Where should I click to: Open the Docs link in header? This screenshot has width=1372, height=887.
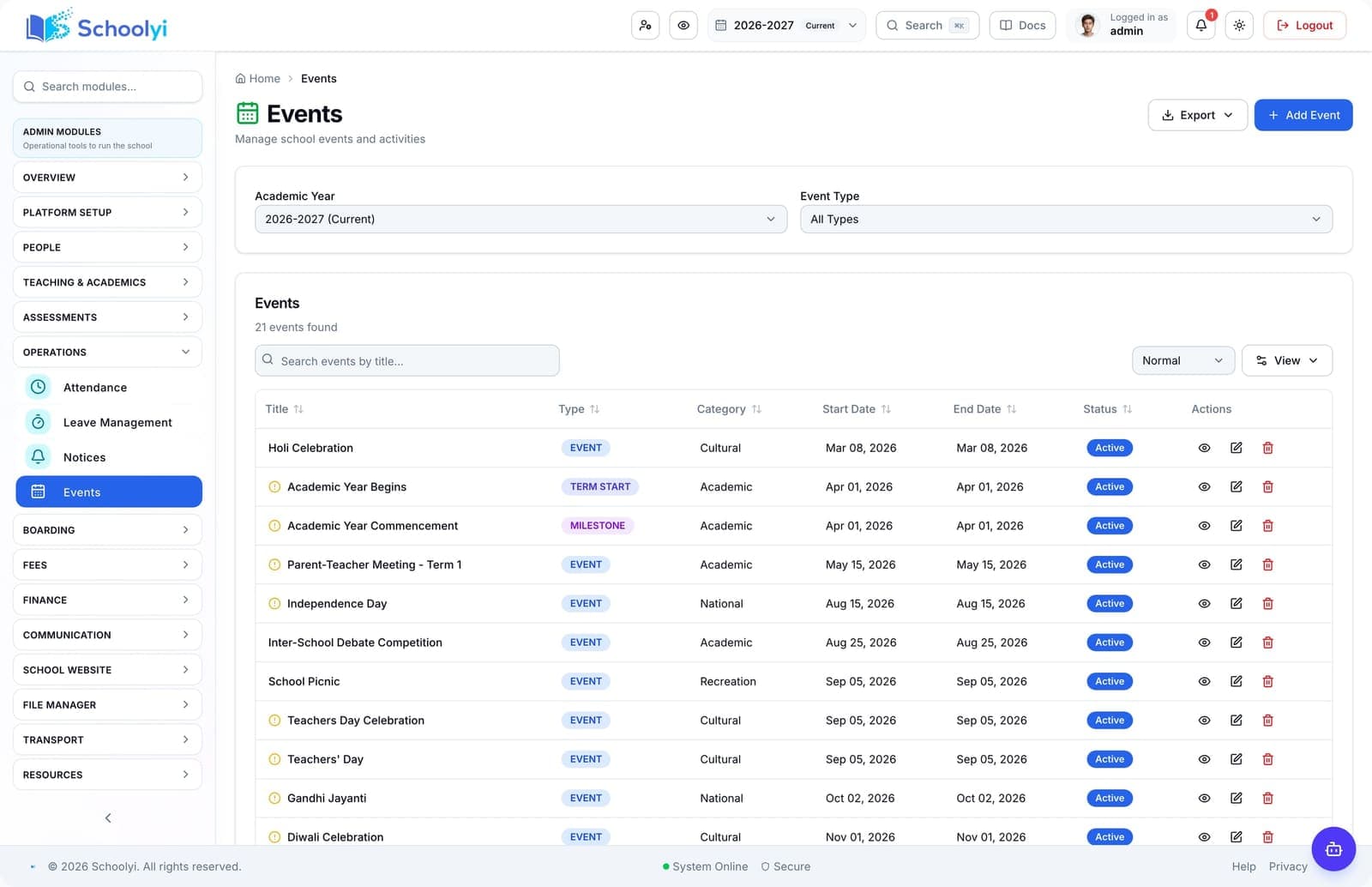tap(1022, 25)
